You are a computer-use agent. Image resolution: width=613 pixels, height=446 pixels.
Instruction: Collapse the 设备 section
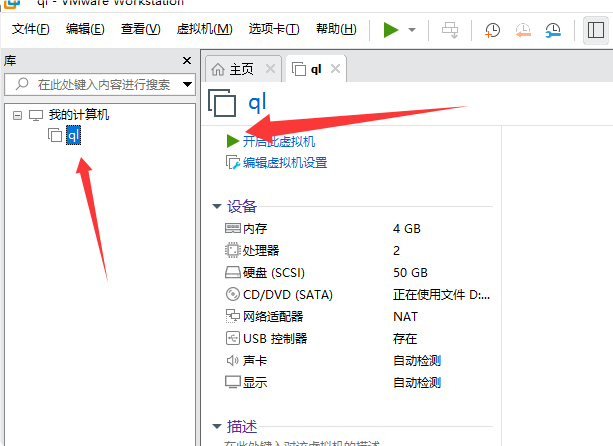(x=217, y=207)
